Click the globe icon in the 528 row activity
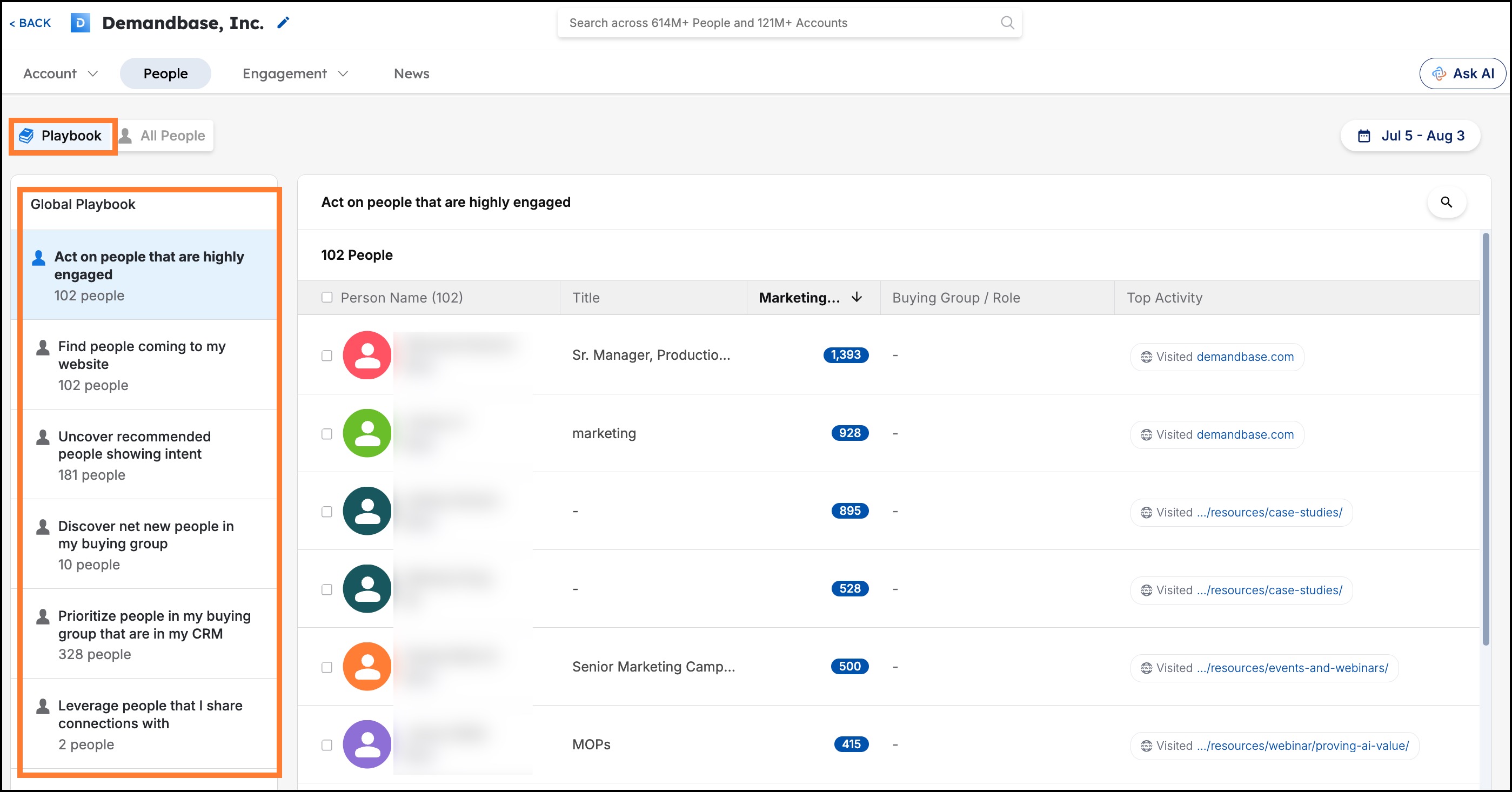The height and width of the screenshot is (792, 1512). (1146, 590)
